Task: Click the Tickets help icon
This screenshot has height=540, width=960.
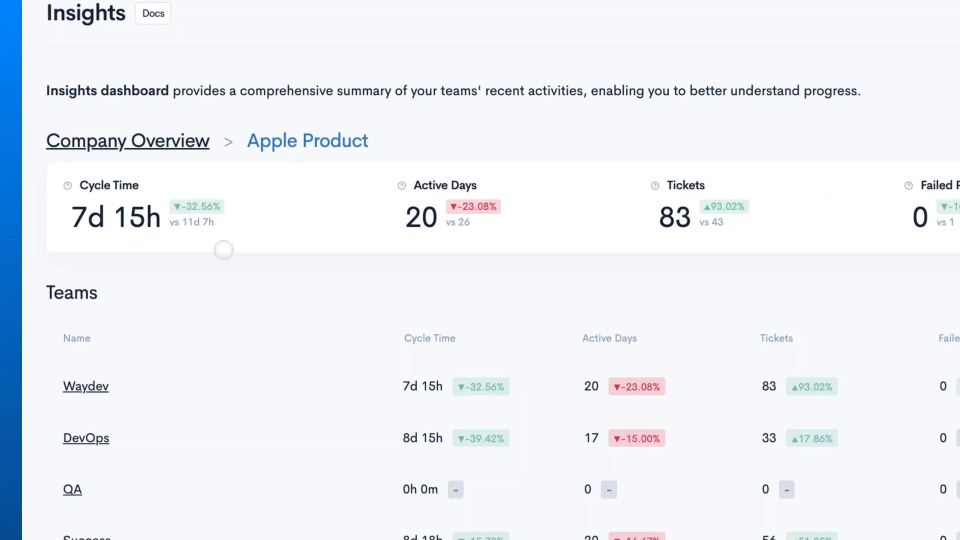Action: click(x=655, y=186)
